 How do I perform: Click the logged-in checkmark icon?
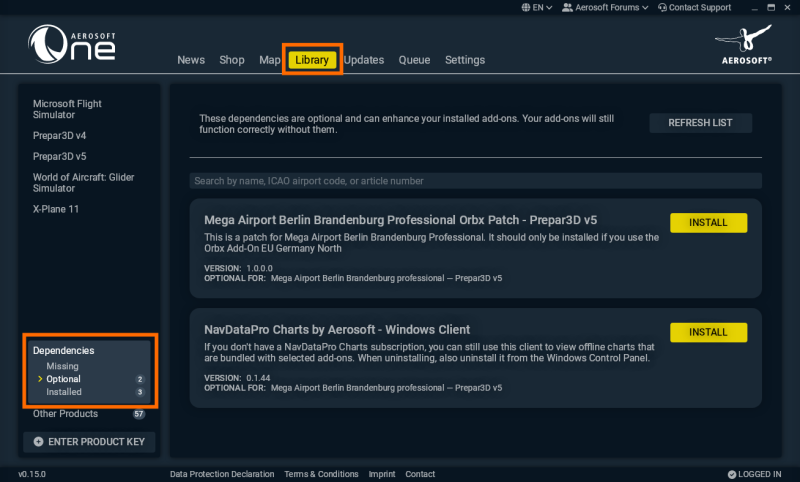point(732,474)
